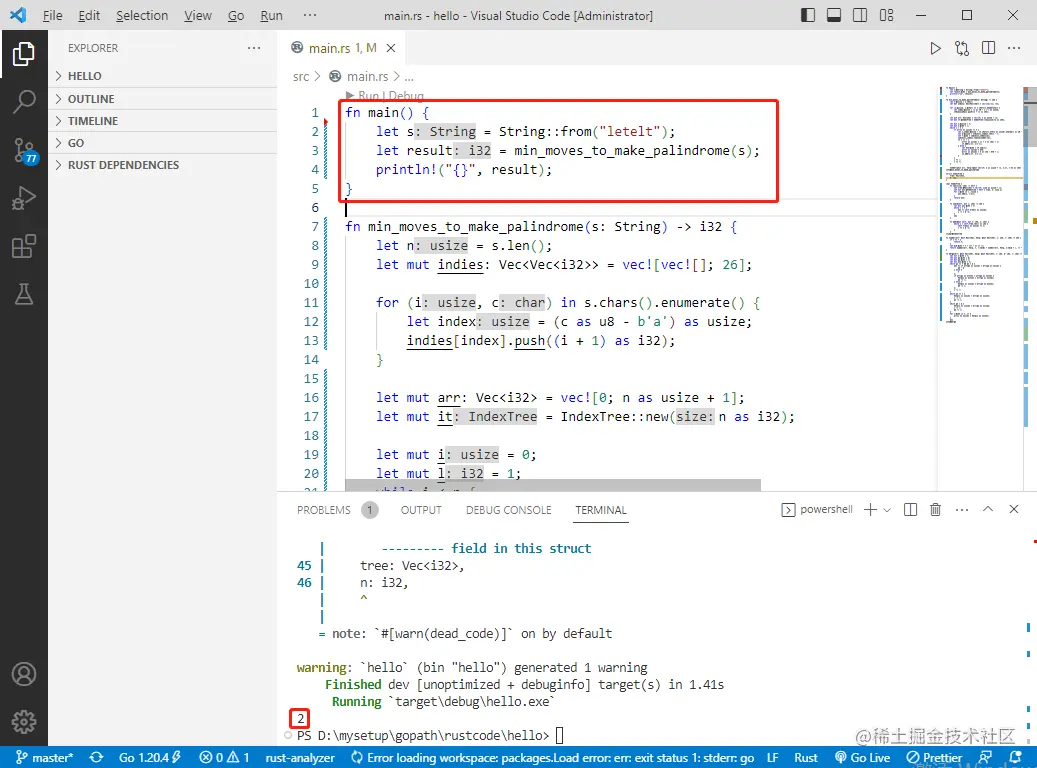Click the master* branch in status bar
Viewport: 1037px width, 768px height.
coord(45,757)
